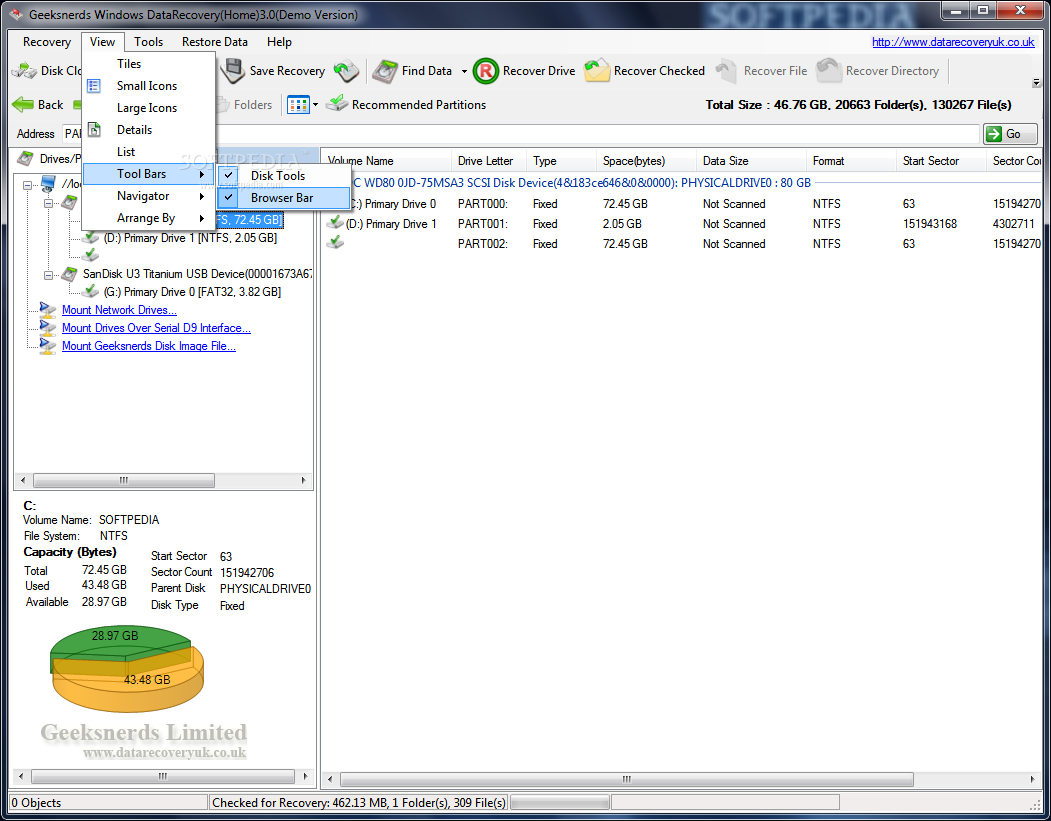Click the Address input field
Image resolution: width=1051 pixels, height=821 pixels.
[521, 134]
